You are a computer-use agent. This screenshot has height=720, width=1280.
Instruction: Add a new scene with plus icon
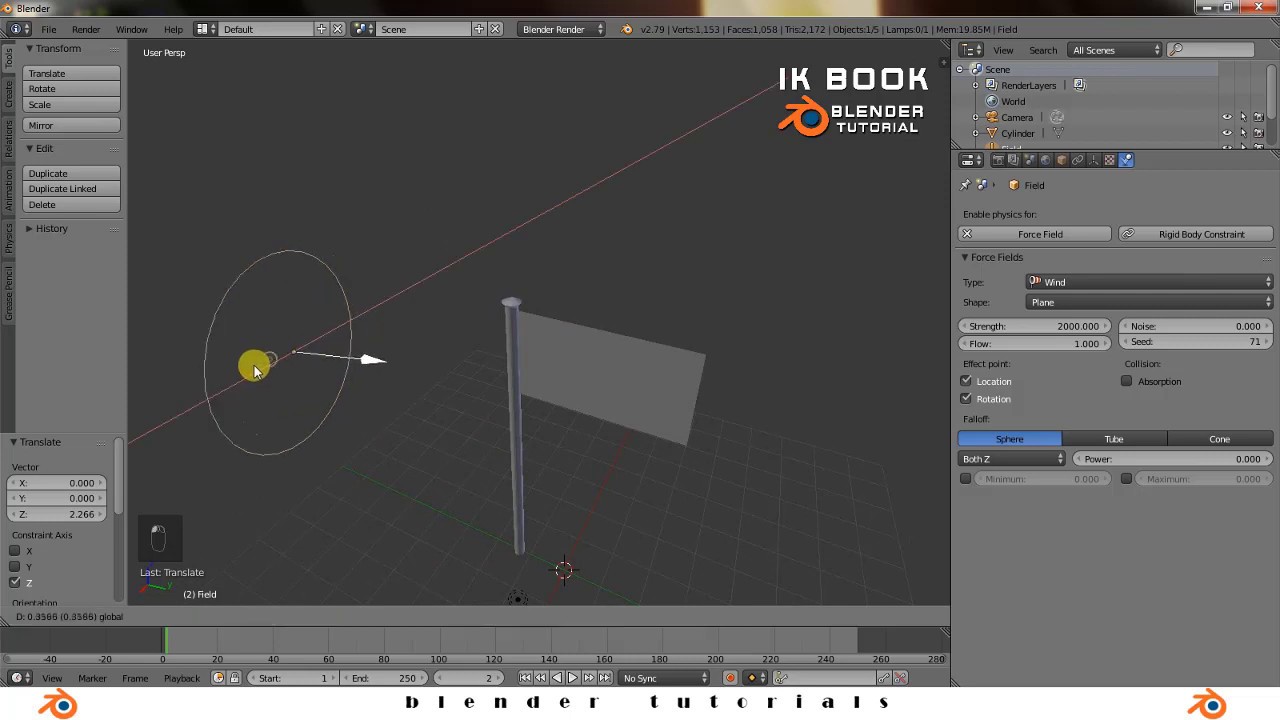click(479, 29)
